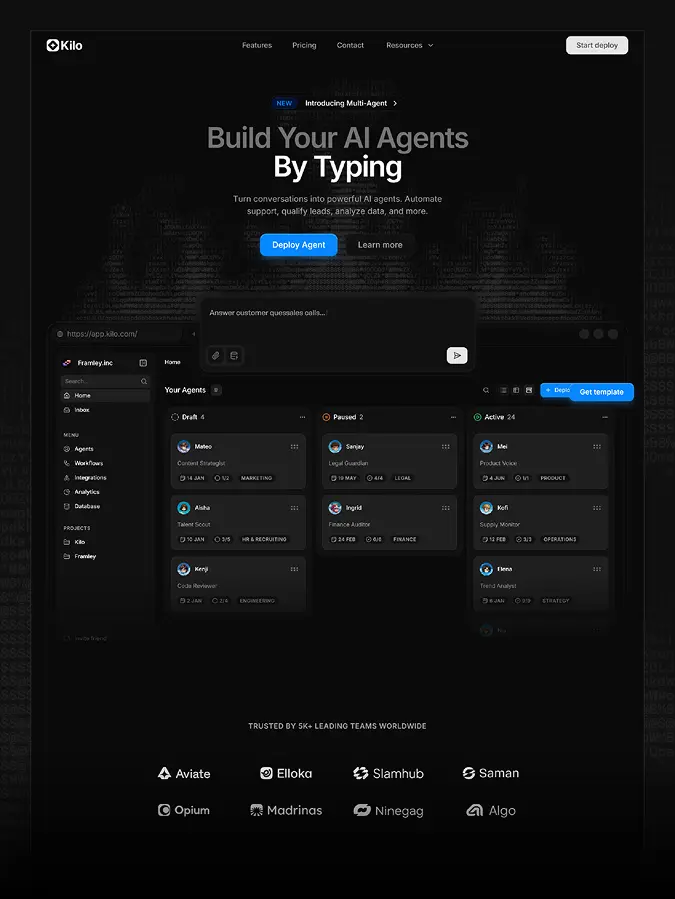Click the LEGAL tag on Sanjay card
Viewport: 675px width, 899px height.
[403, 478]
